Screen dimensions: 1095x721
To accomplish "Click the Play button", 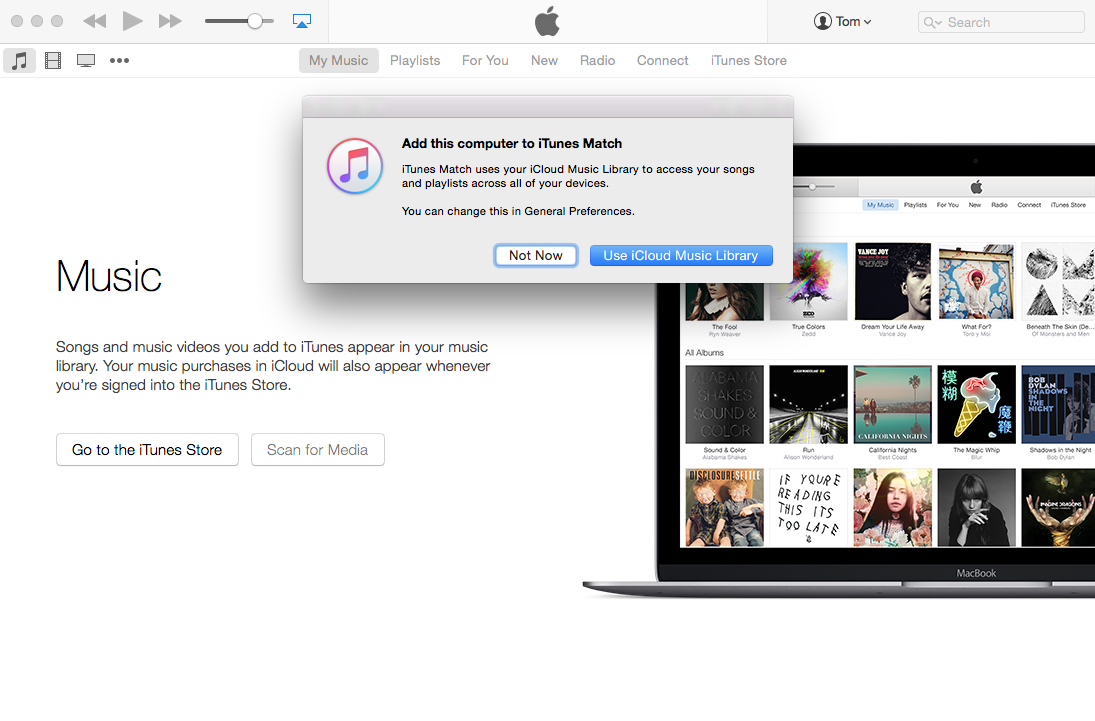I will click(x=132, y=21).
